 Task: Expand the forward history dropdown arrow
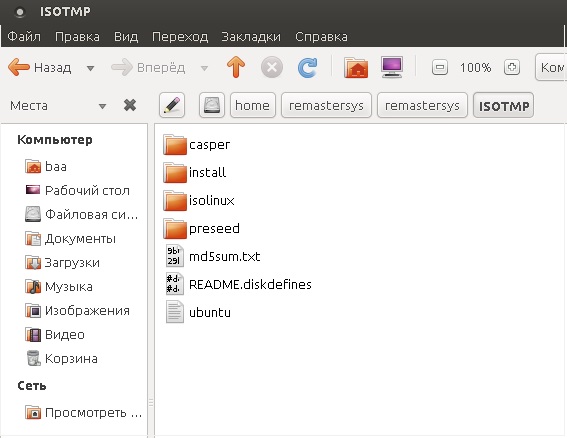coord(204,68)
